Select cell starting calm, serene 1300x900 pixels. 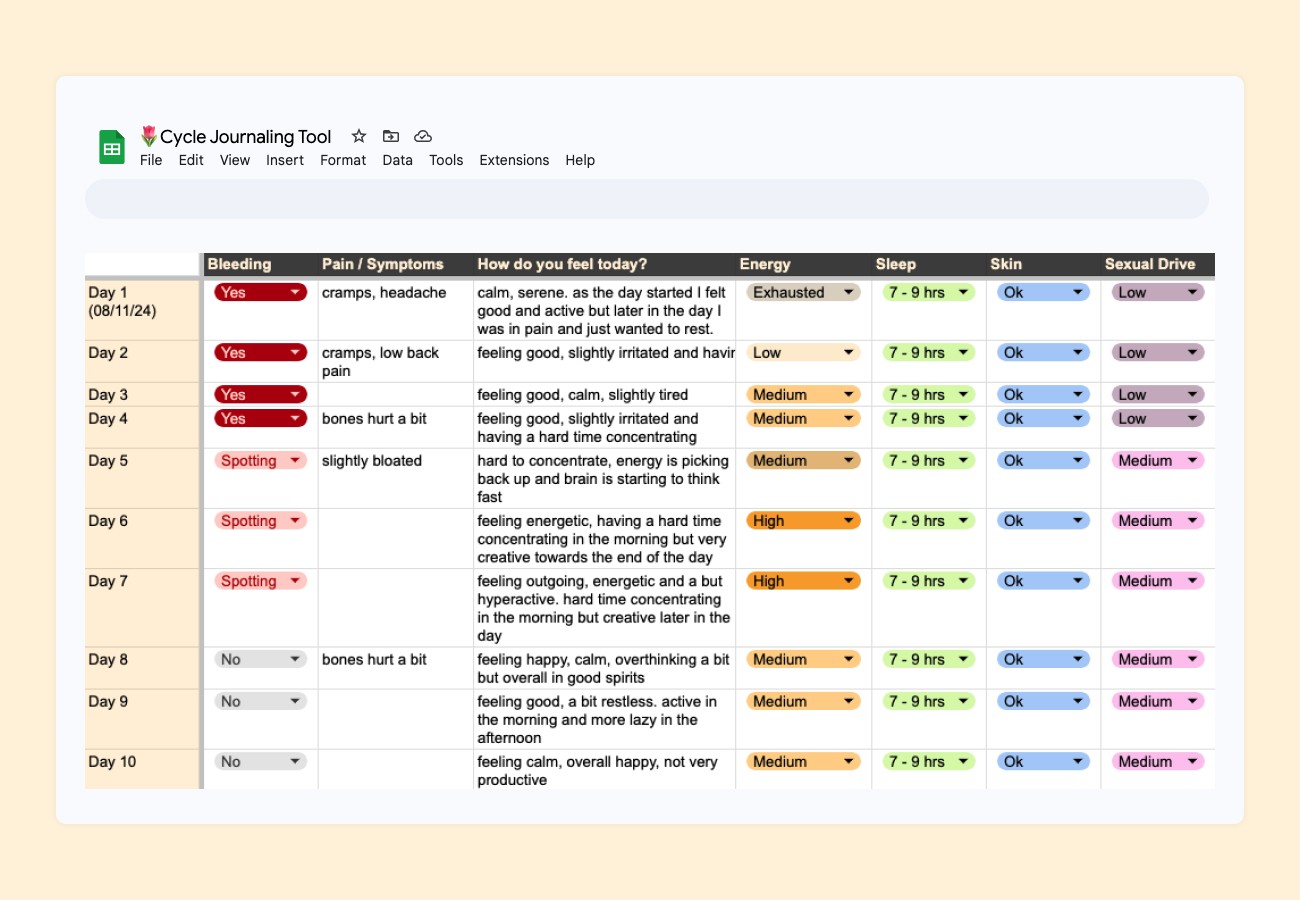click(x=605, y=309)
